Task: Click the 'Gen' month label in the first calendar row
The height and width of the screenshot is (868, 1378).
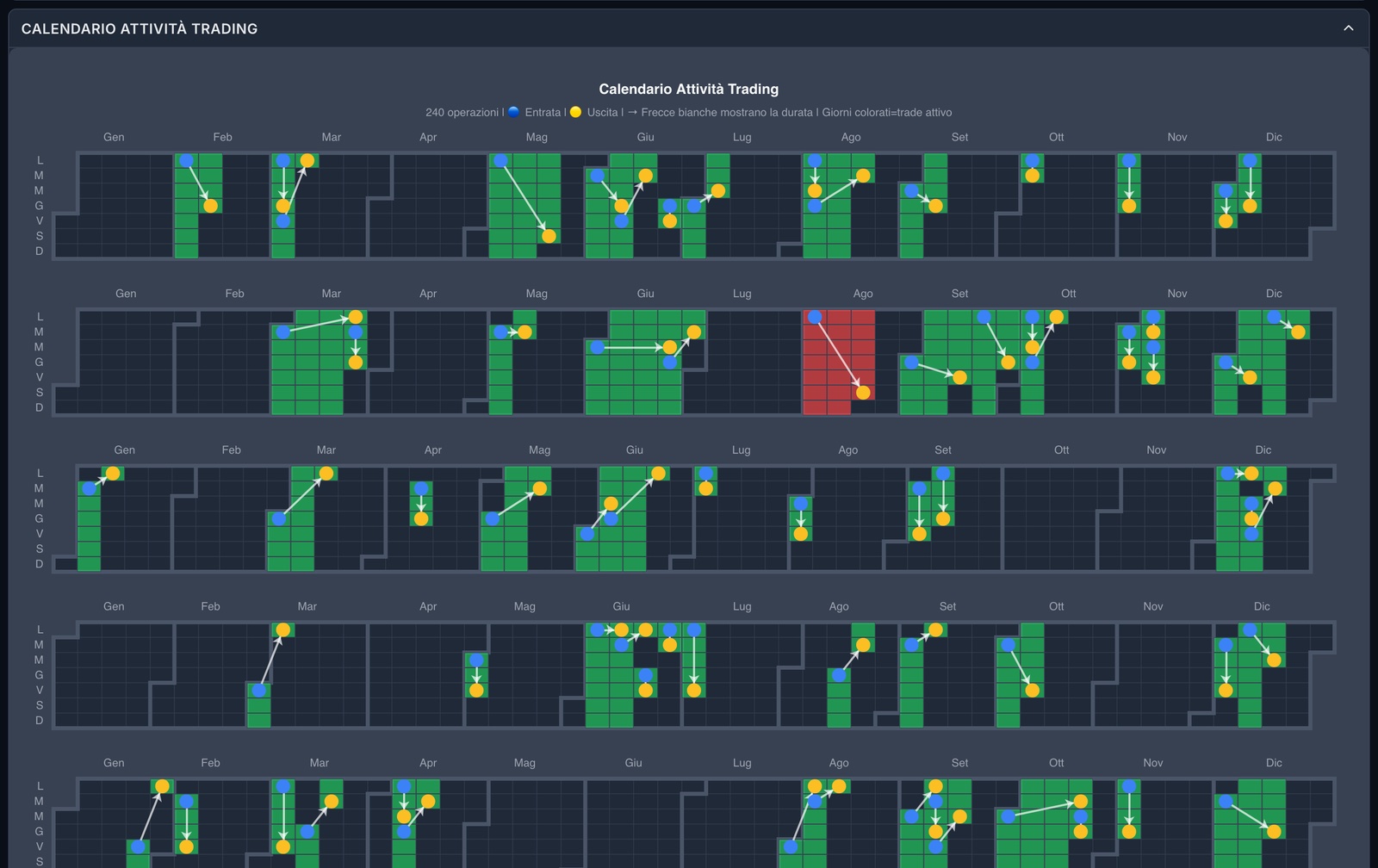Action: 114,137
